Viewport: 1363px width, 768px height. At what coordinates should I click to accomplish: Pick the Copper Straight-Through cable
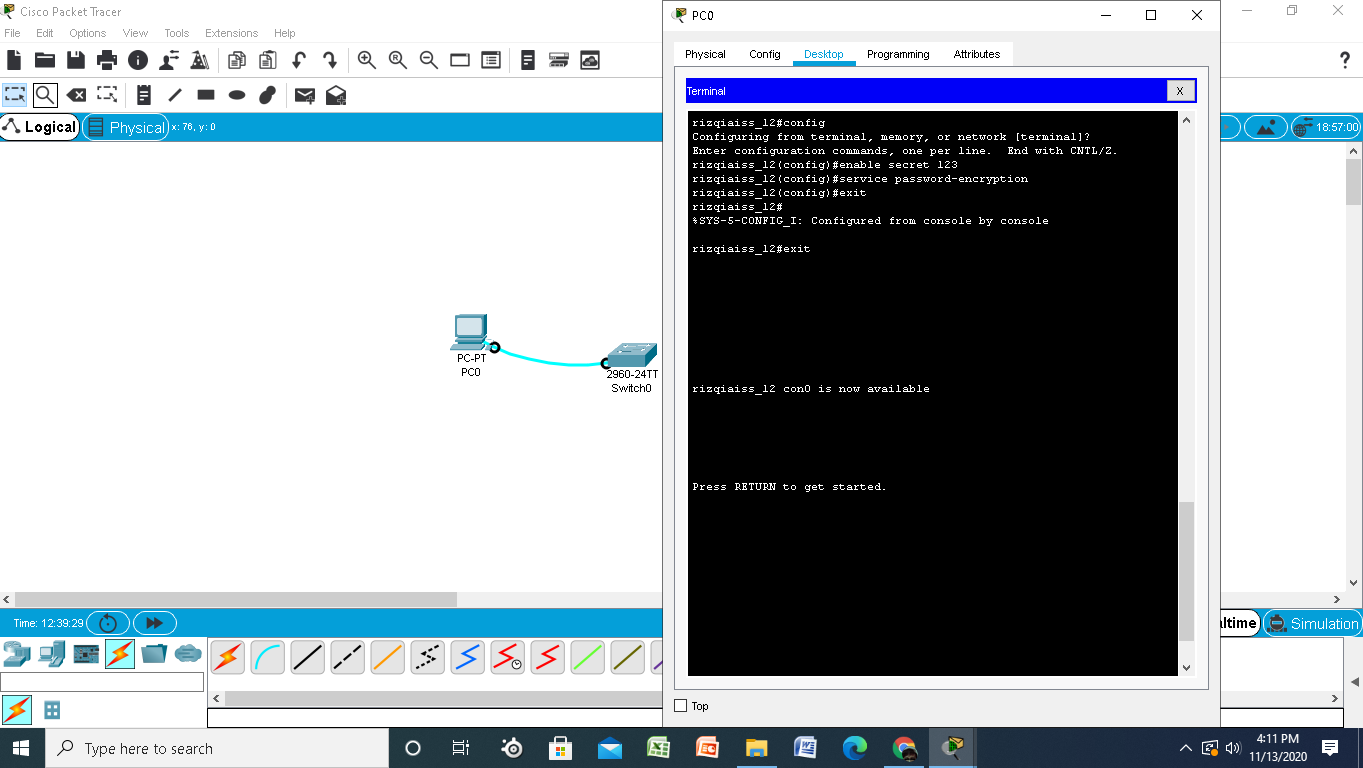pos(308,657)
